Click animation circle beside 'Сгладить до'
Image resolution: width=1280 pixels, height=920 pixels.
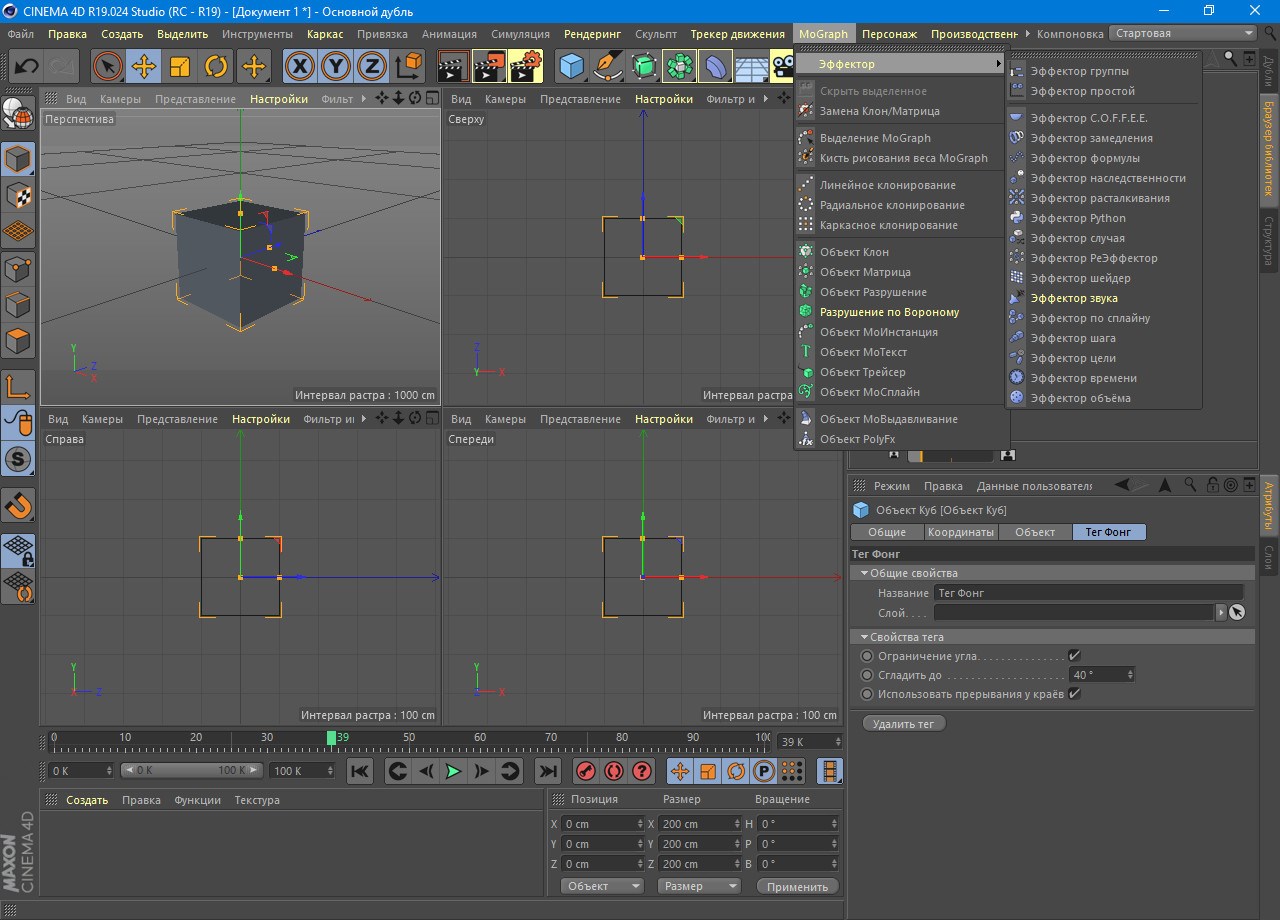[867, 675]
